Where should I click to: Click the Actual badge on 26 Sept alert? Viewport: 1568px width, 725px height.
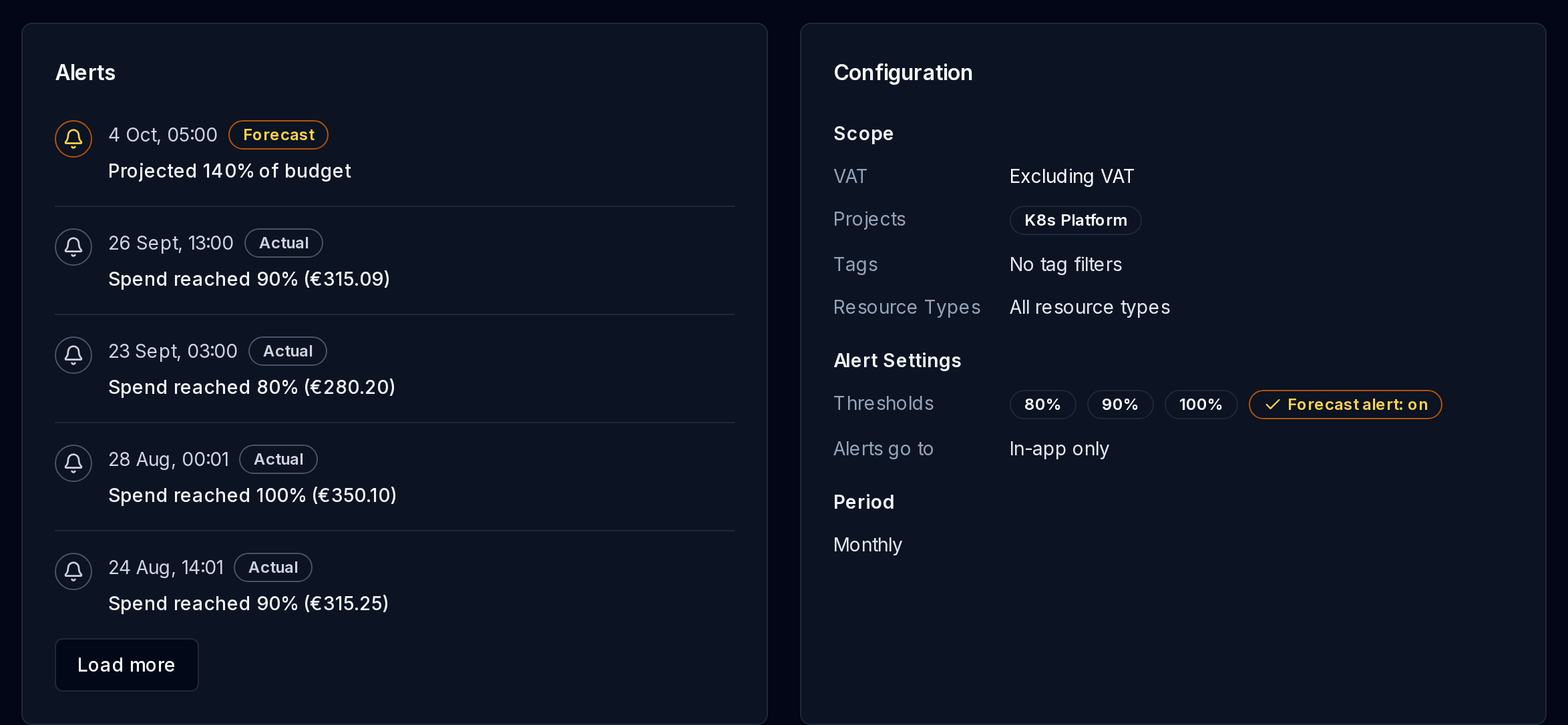pyautogui.click(x=284, y=243)
